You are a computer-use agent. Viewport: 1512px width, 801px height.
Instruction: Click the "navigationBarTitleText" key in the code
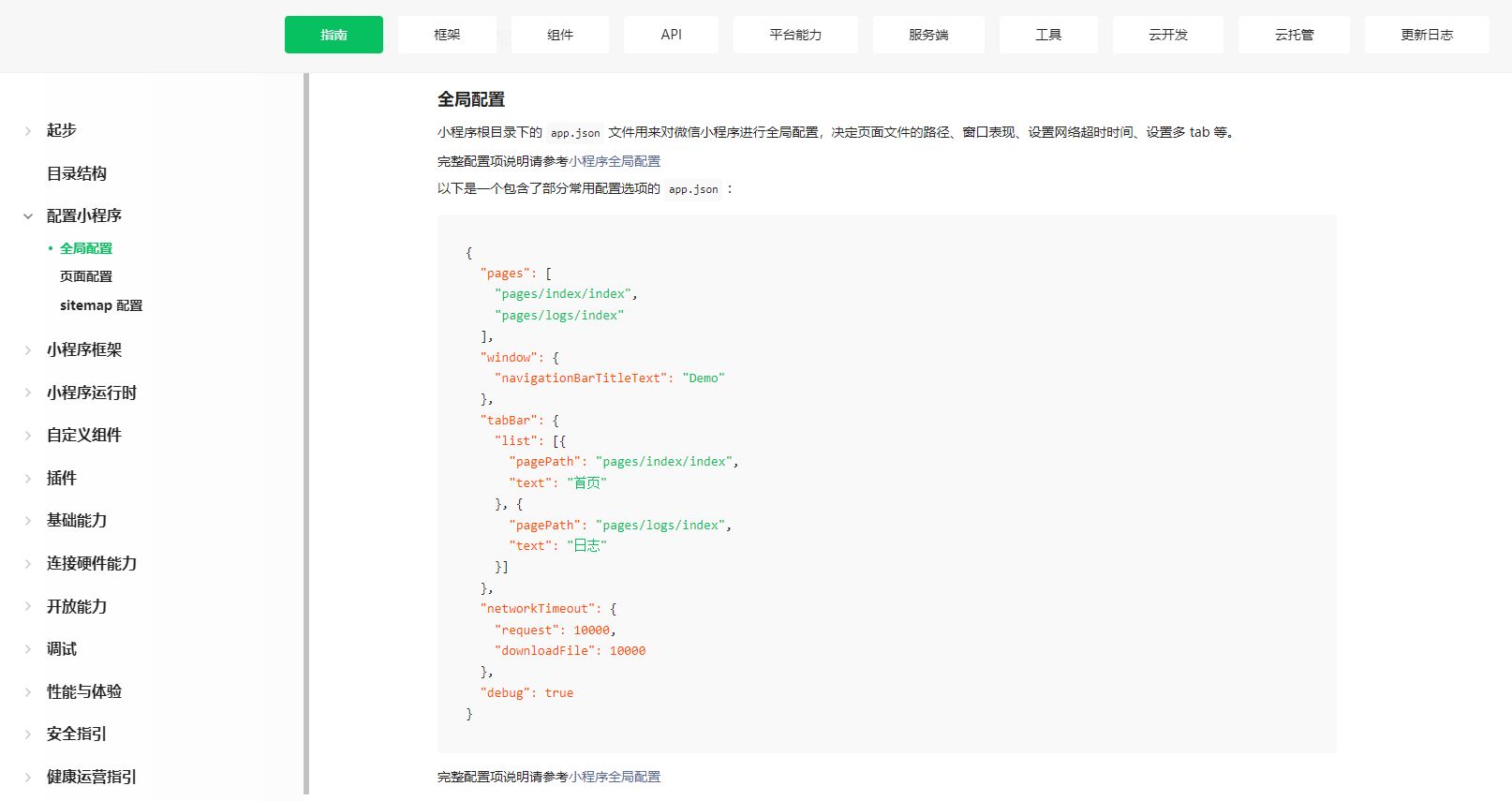coord(581,378)
